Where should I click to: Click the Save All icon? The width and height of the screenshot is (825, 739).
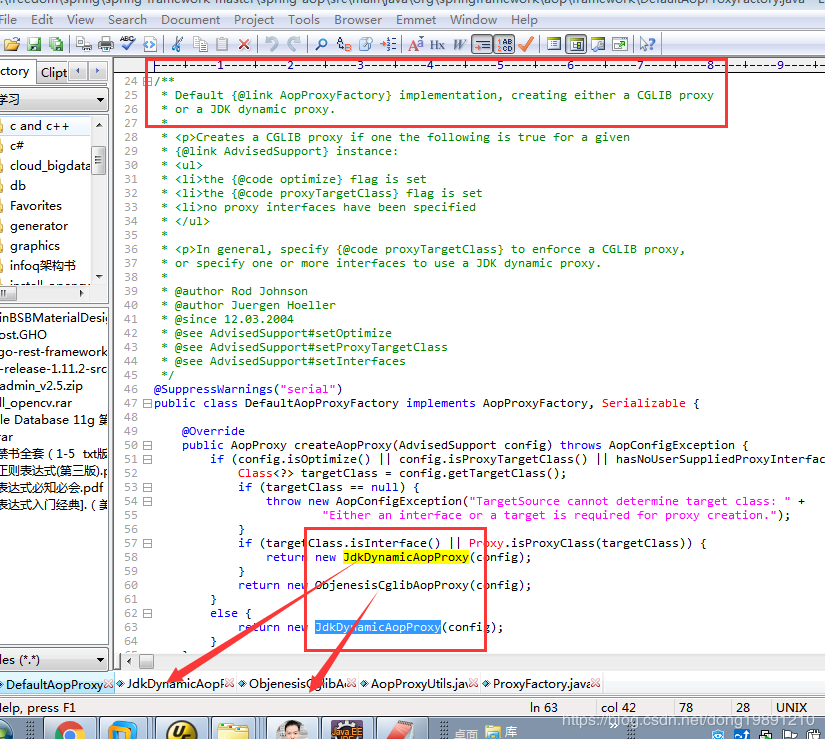click(x=56, y=44)
